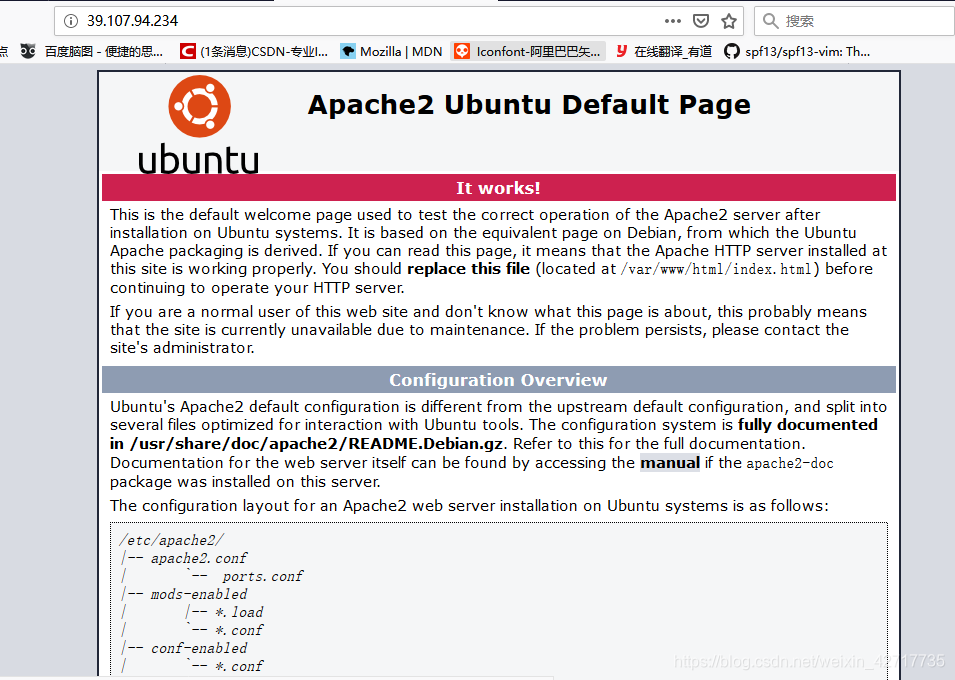Viewport: 955px width, 680px height.
Task: Click the Configuration Overview header text
Action: point(498,380)
